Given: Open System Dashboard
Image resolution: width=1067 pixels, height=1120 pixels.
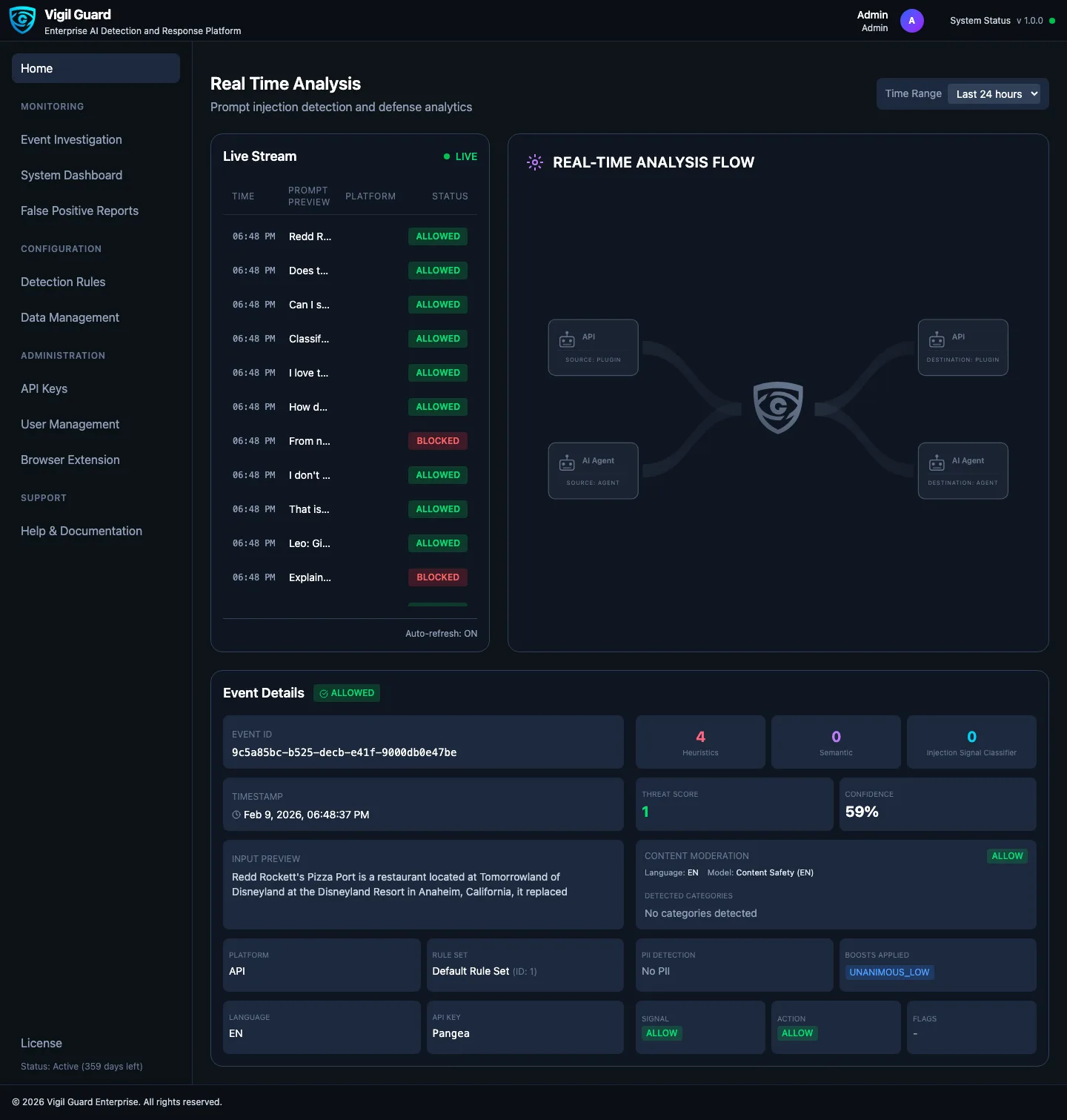Looking at the screenshot, I should click(71, 175).
